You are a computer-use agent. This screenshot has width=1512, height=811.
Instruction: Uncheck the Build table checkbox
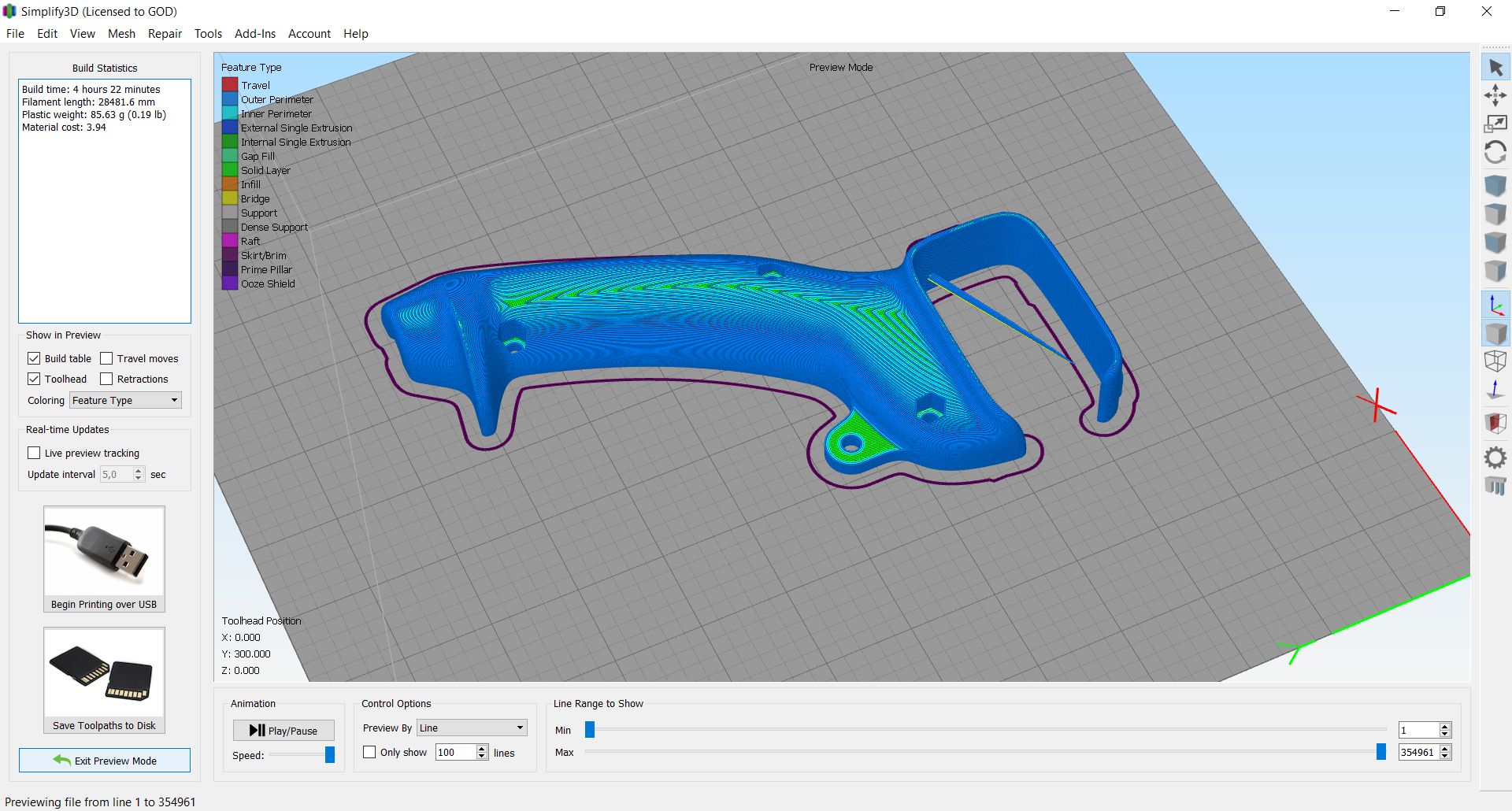34,358
